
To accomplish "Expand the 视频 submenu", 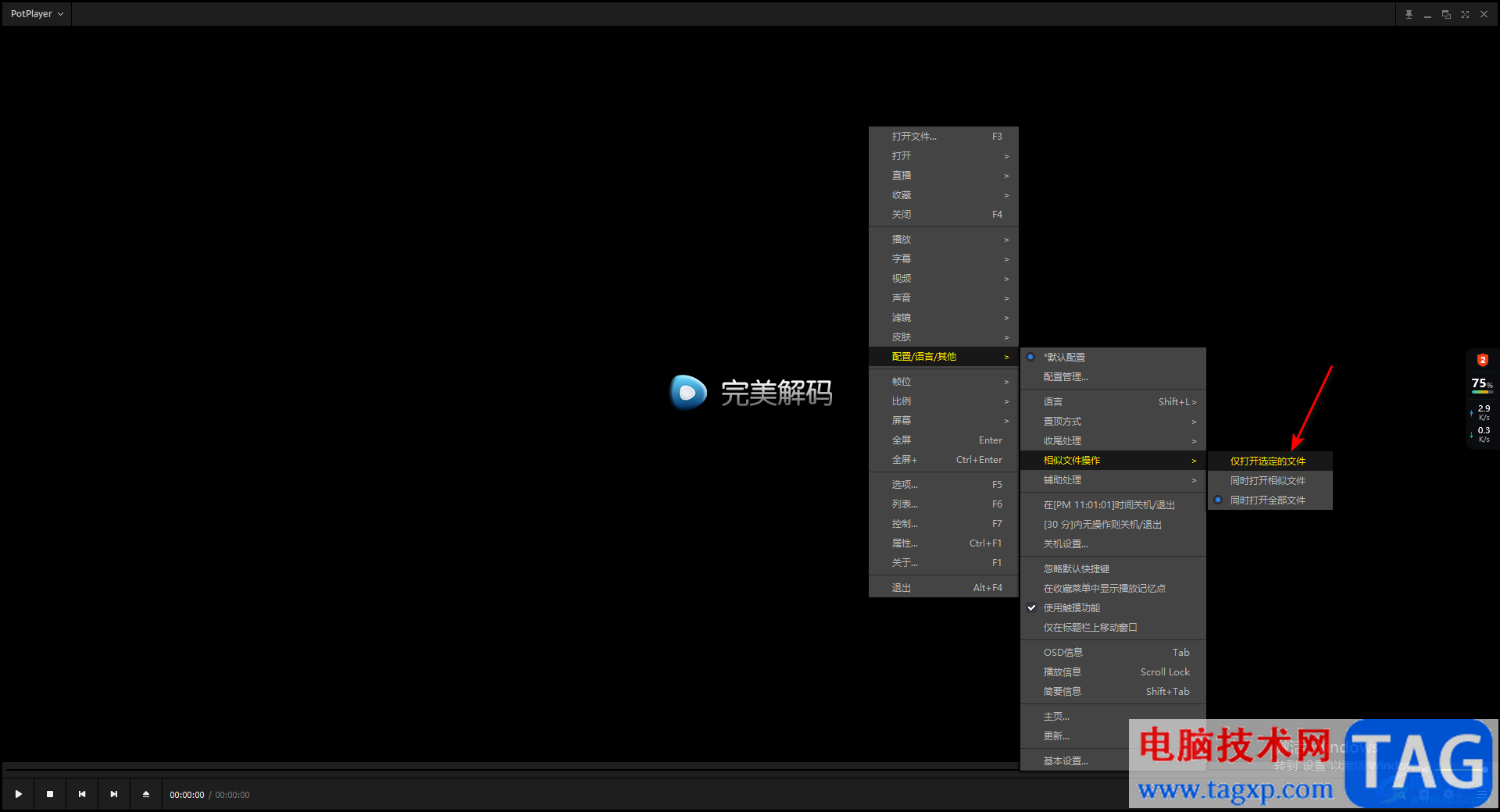I will (944, 278).
